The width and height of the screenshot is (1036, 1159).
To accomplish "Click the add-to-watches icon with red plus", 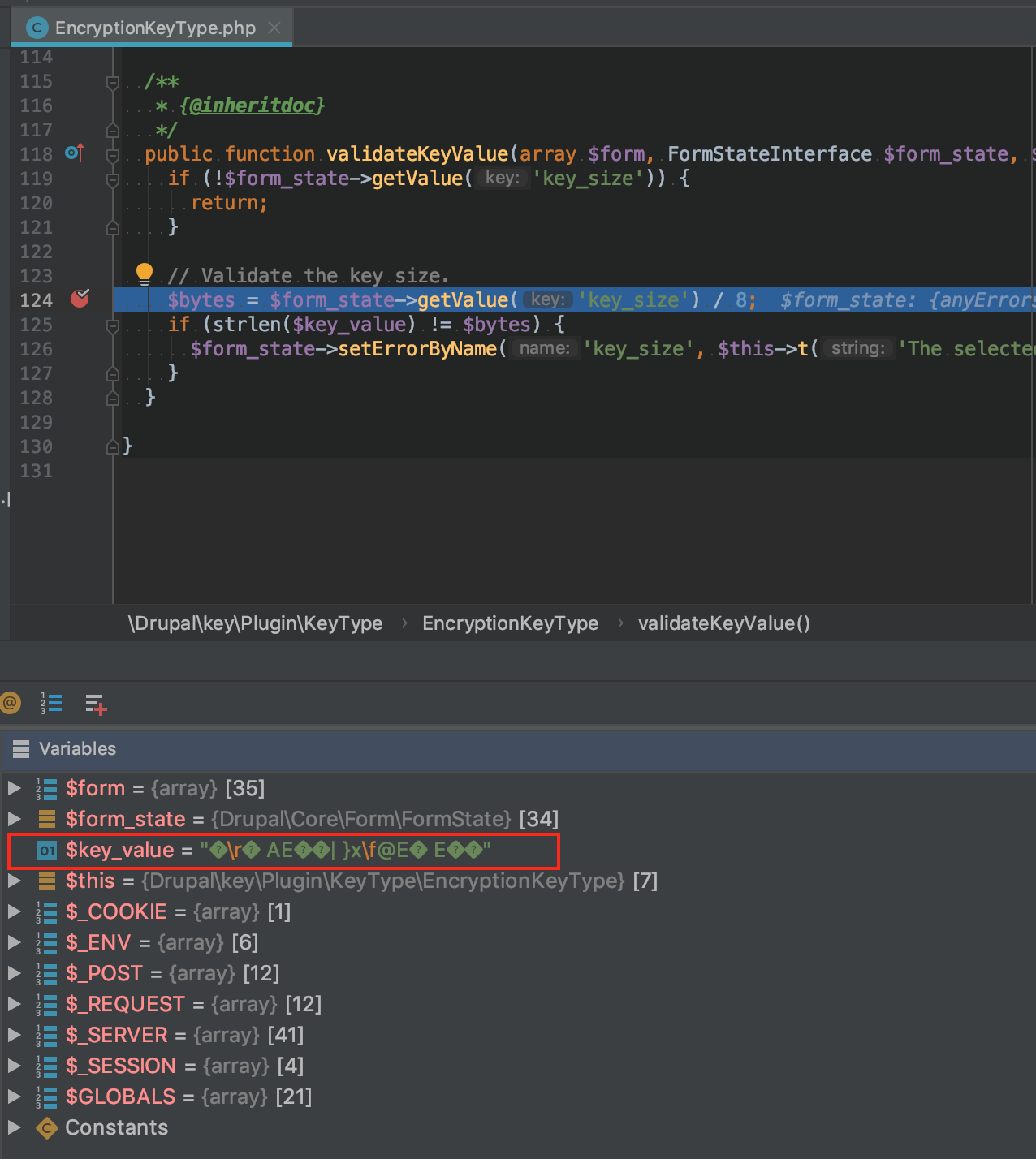I will click(96, 704).
